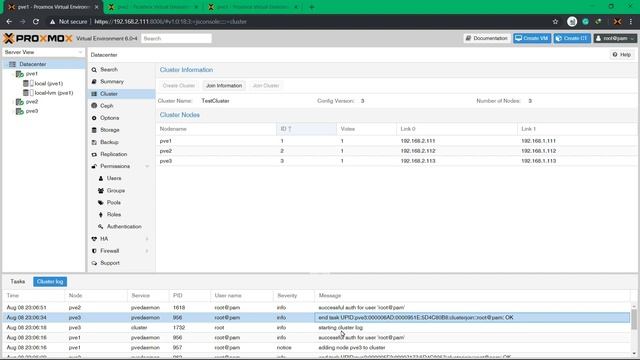This screenshot has width=640, height=360.
Task: Click the Proxmox logo
Action: [38, 38]
